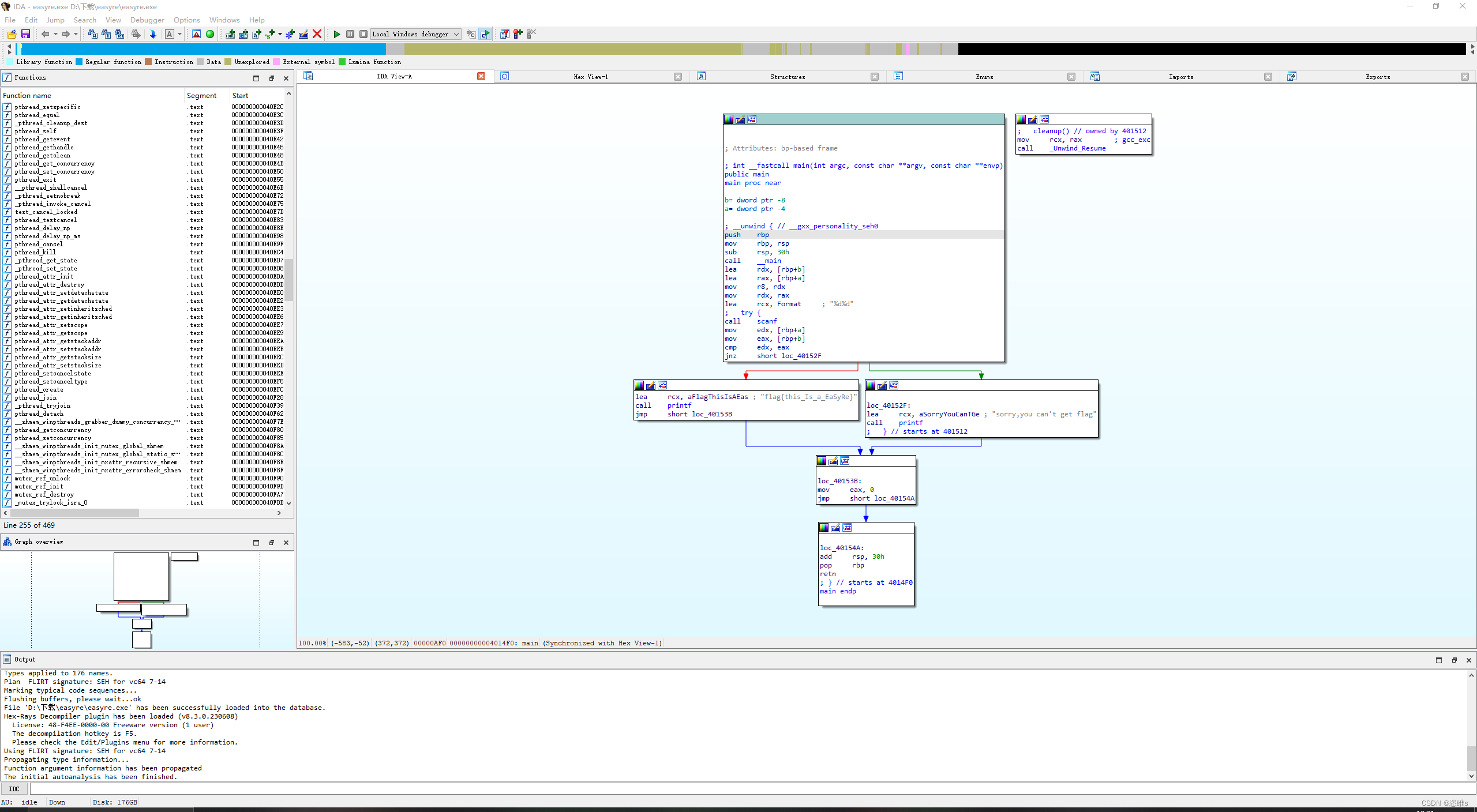Screen dimensions: 1477x812
Task: Click the highlighted C with green arrow icon
Action: click(x=485, y=34)
